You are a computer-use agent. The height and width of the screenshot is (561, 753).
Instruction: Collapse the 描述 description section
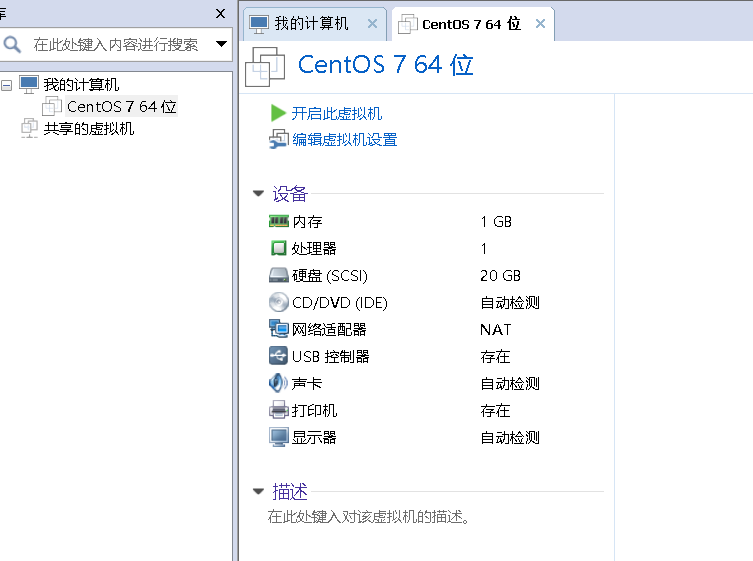click(258, 491)
